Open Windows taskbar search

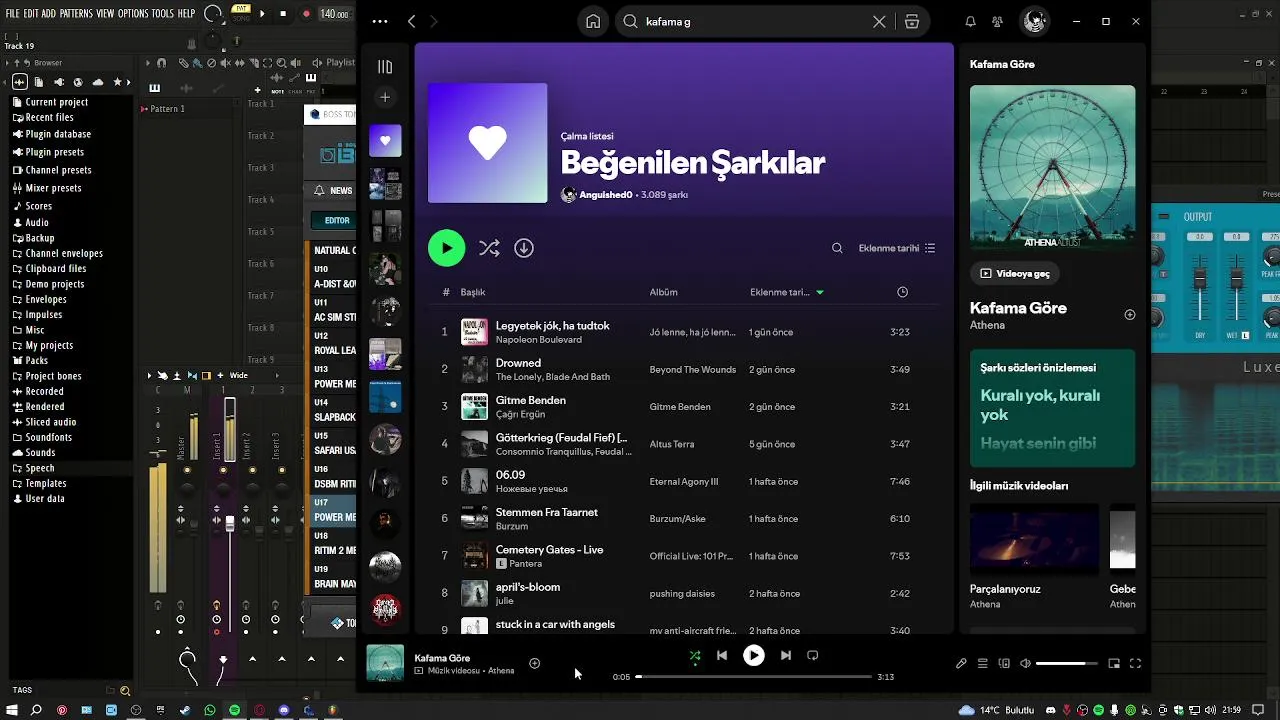click(36, 710)
